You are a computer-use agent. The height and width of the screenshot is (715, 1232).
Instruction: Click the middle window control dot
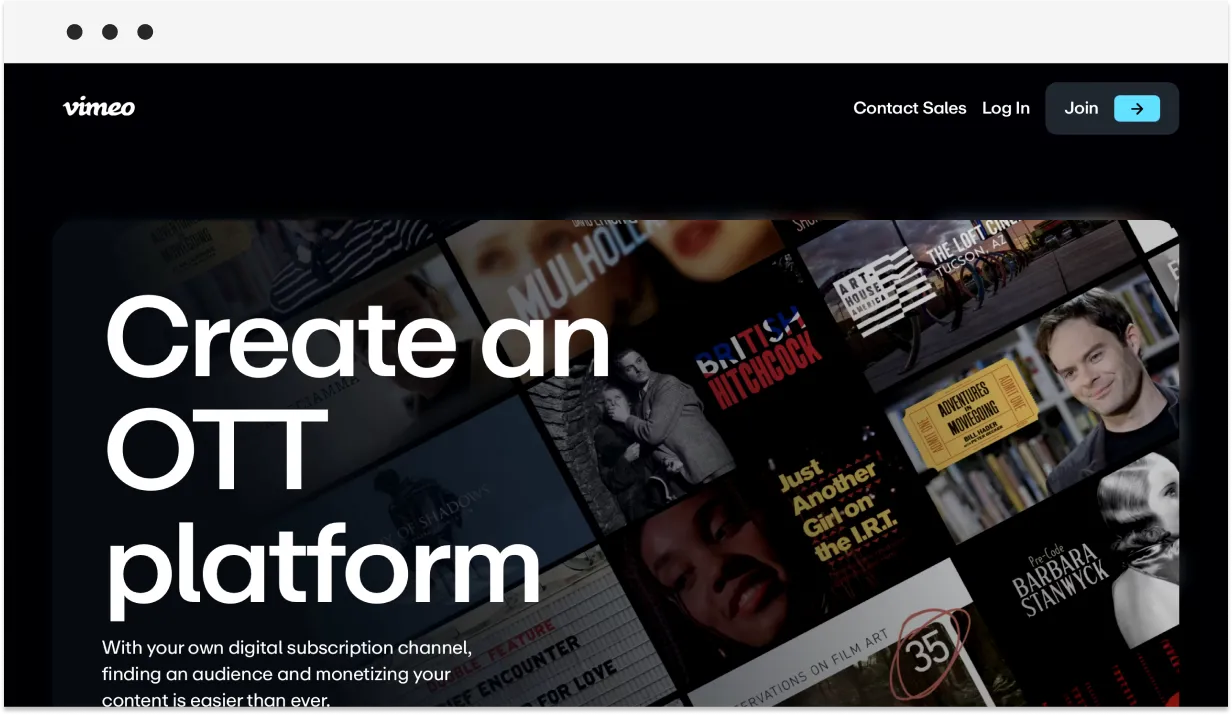(x=110, y=32)
